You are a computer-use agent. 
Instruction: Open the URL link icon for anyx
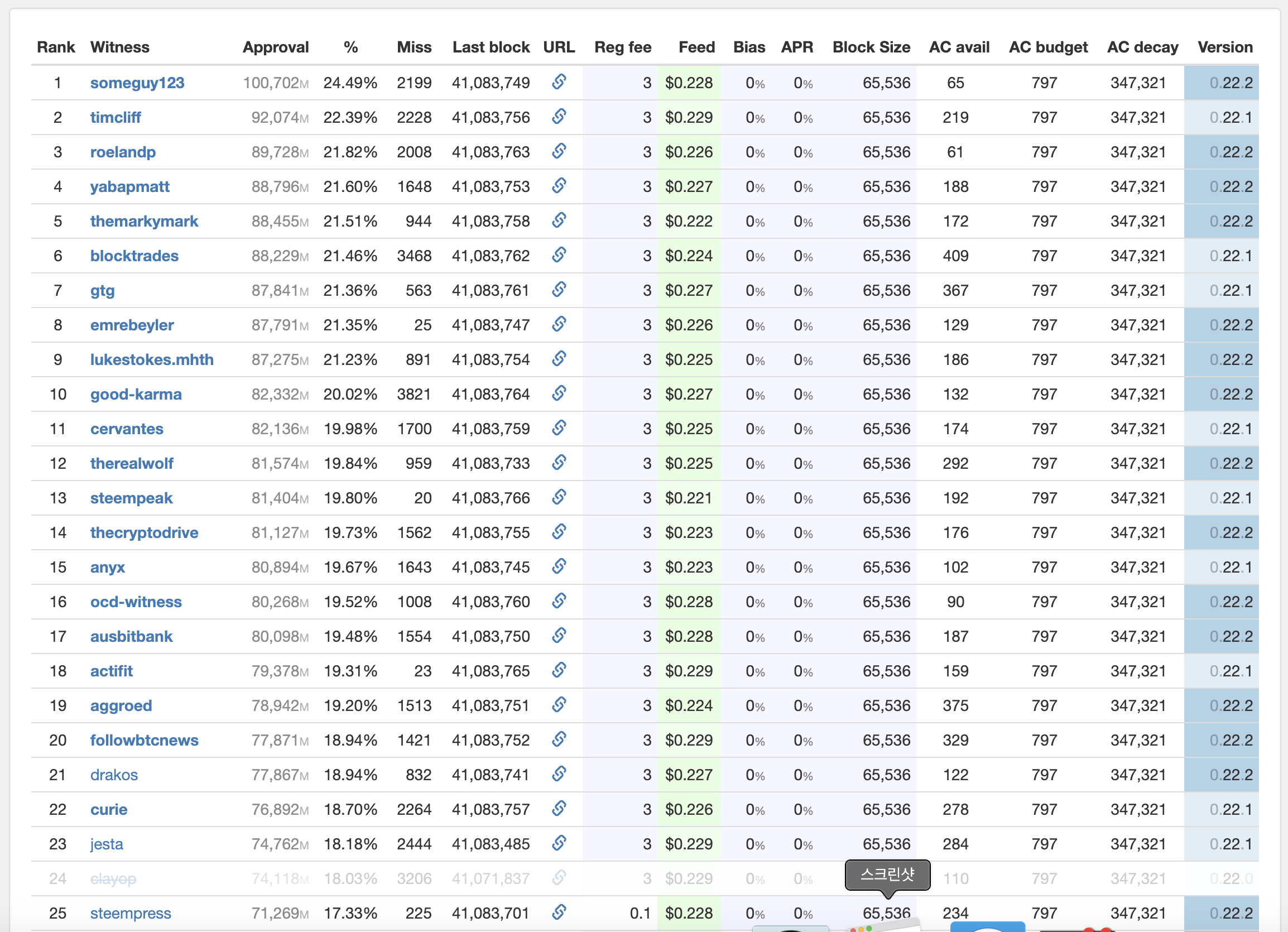[559, 567]
